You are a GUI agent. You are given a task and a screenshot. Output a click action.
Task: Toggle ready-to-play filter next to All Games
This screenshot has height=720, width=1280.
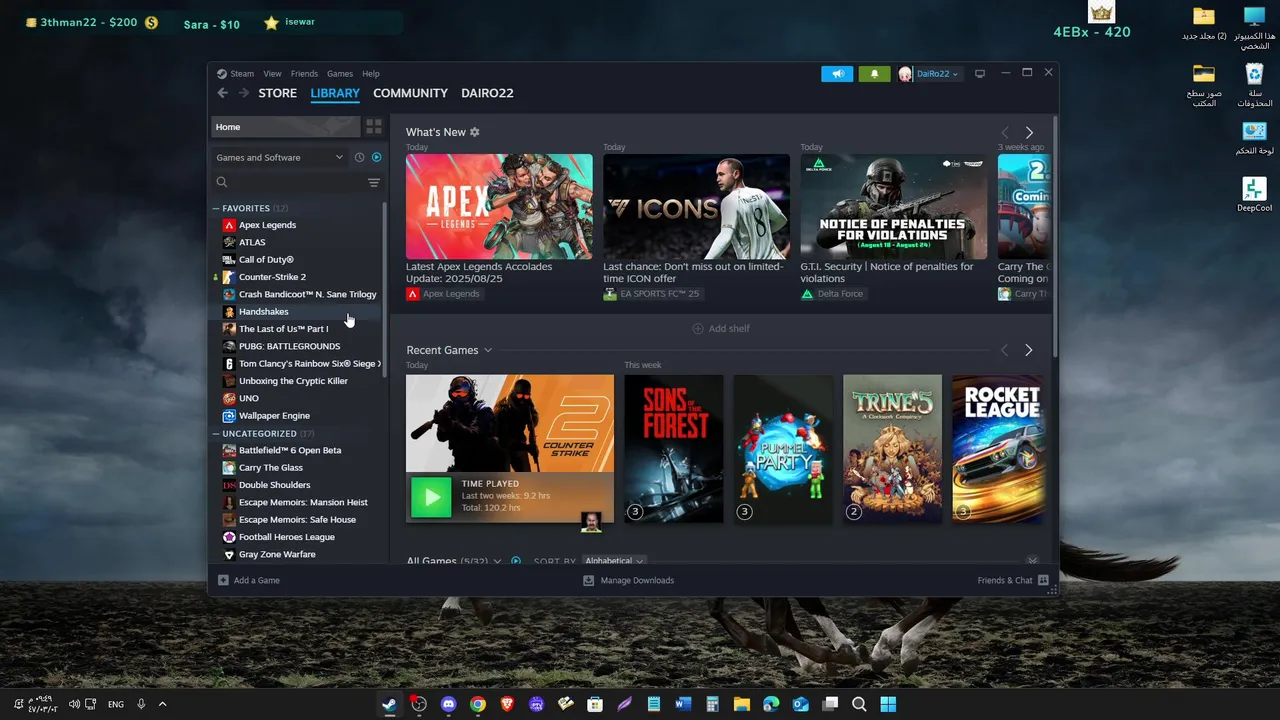[516, 561]
